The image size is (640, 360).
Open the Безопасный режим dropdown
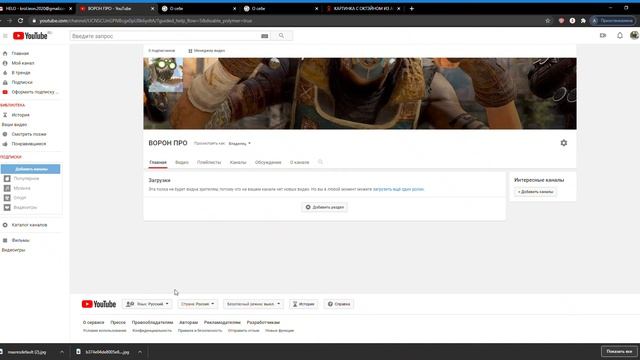click(253, 304)
